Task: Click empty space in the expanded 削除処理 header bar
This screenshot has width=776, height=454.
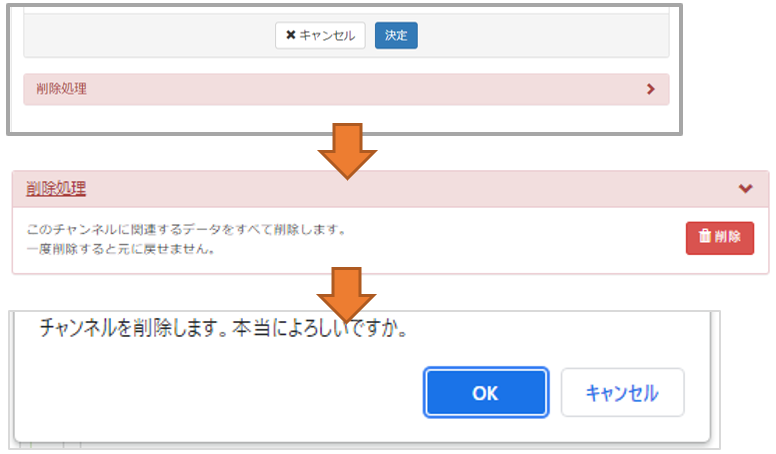Action: [x=400, y=188]
